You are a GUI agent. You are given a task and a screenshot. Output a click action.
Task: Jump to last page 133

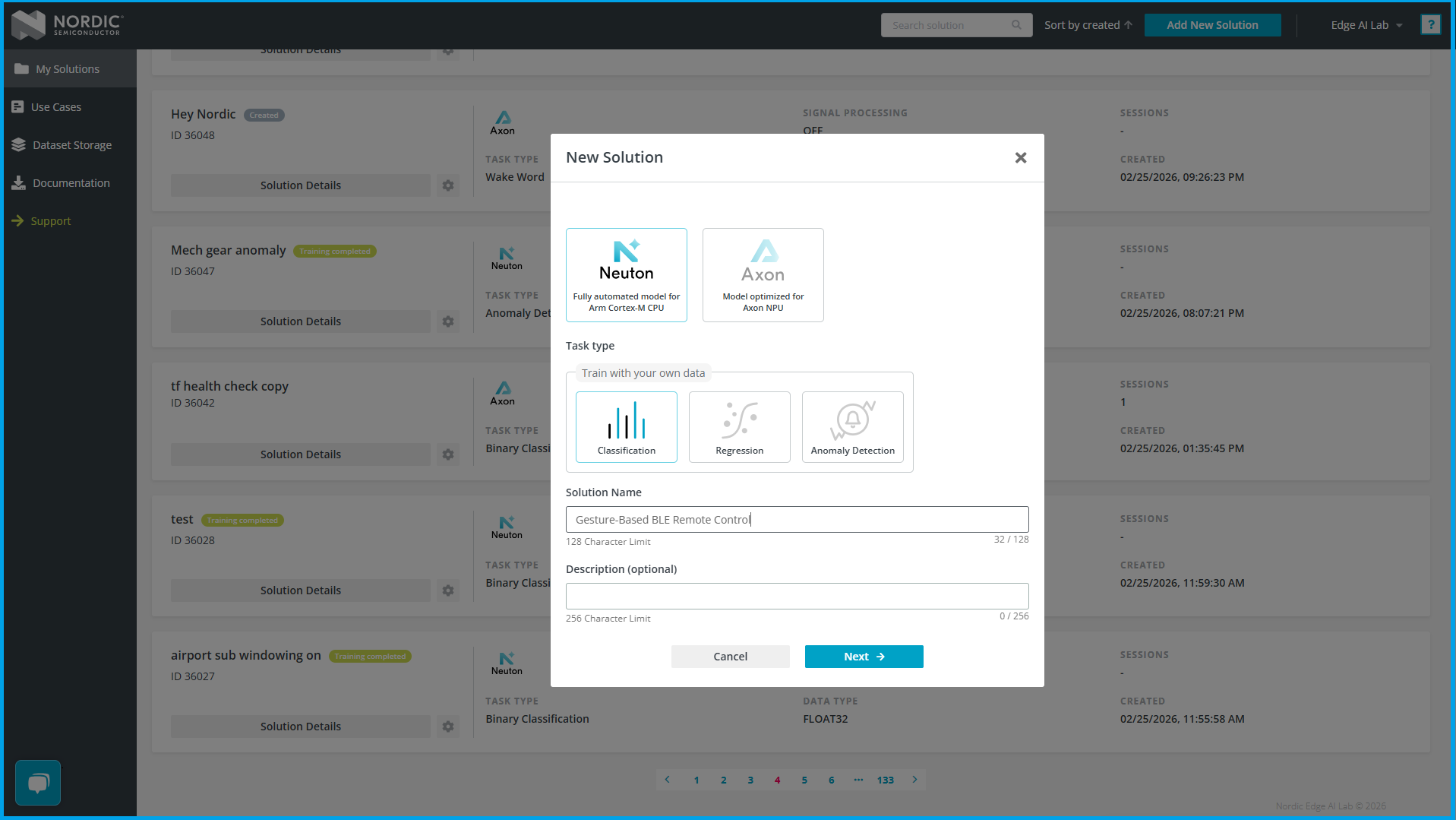886,780
